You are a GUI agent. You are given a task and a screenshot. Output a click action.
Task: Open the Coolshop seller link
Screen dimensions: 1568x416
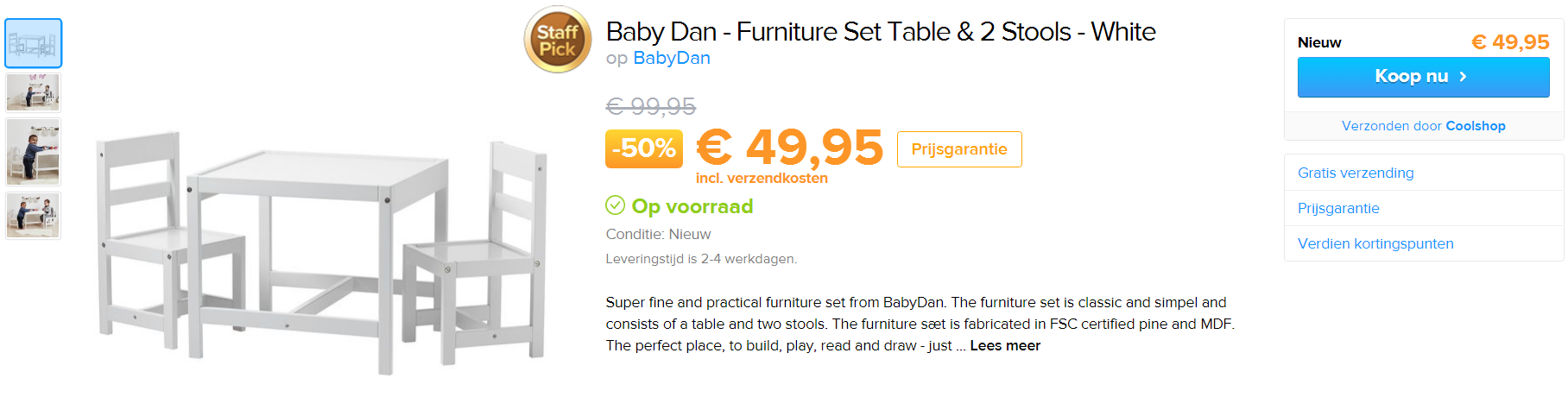(x=1475, y=126)
